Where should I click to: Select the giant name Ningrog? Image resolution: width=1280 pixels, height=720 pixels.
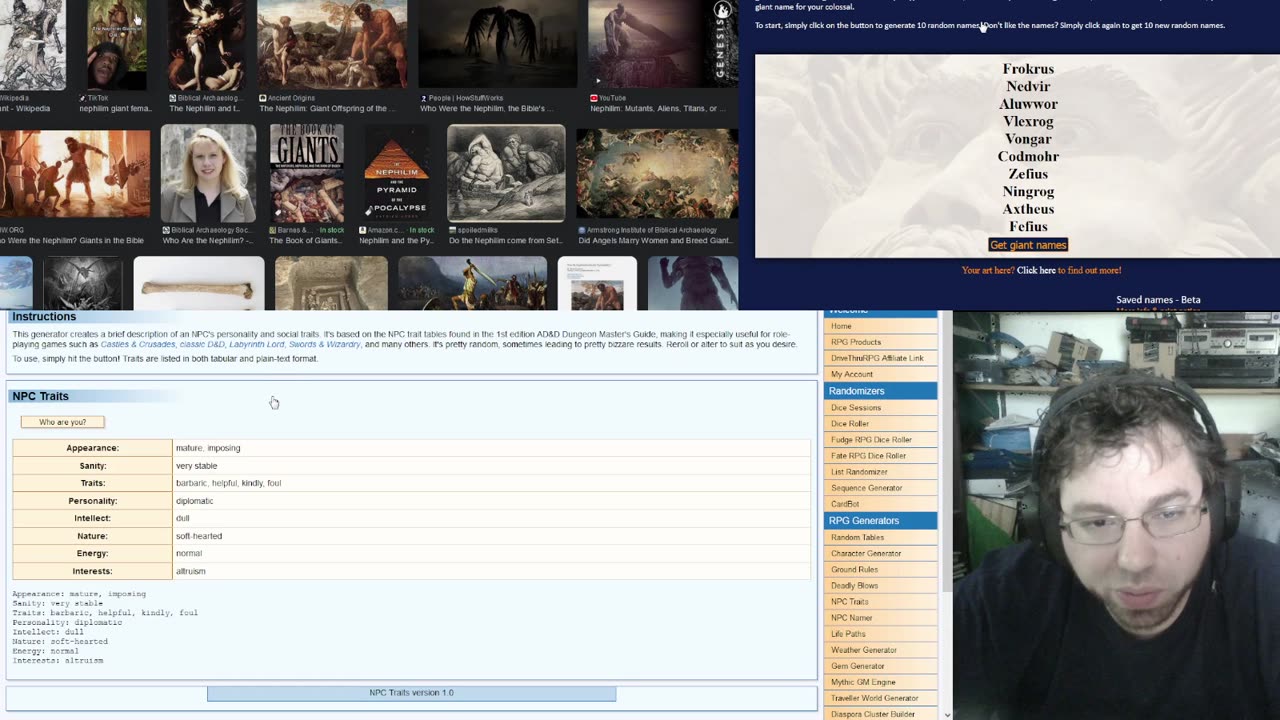click(1028, 192)
